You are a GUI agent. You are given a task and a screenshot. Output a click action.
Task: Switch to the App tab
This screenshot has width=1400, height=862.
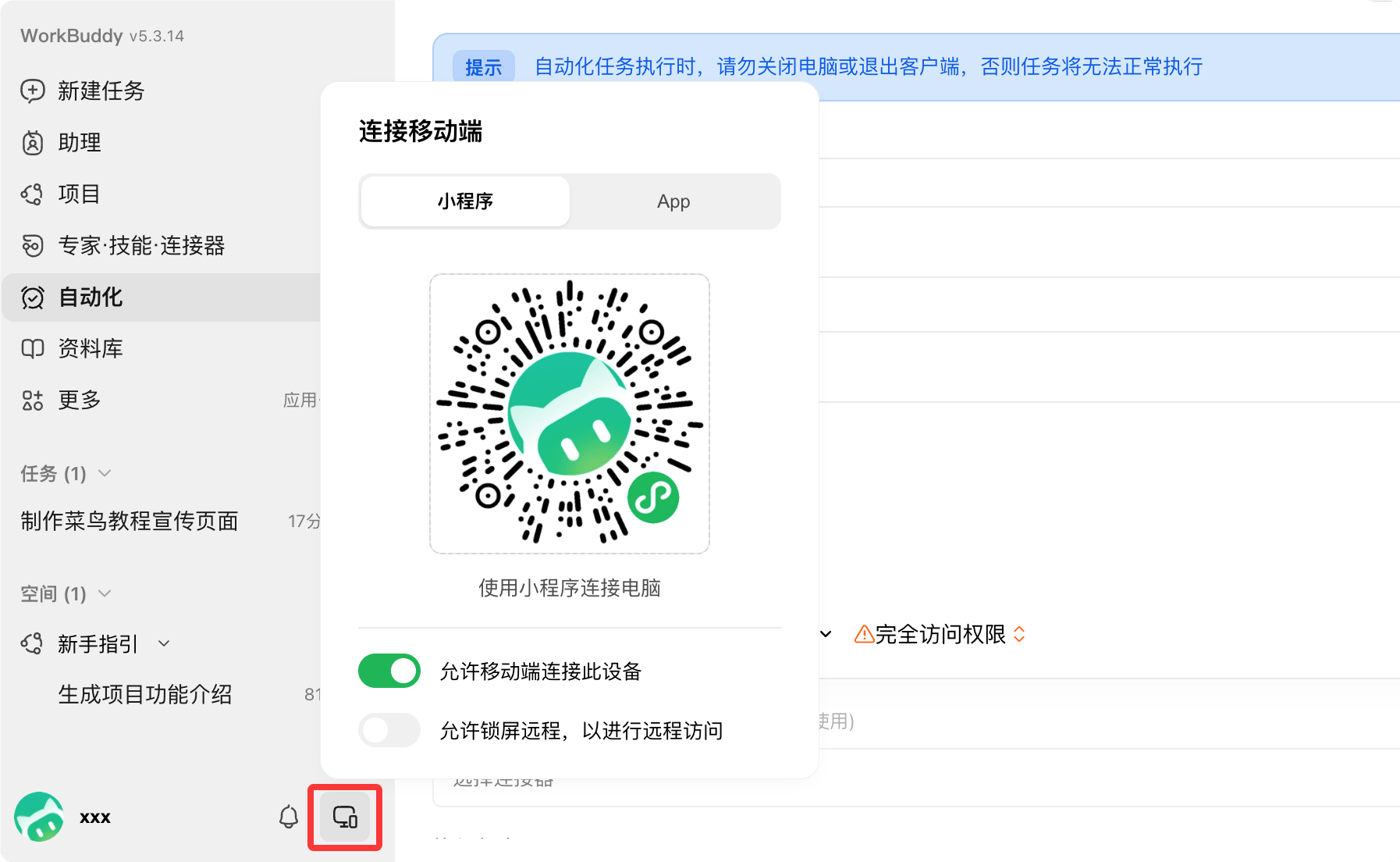click(673, 201)
